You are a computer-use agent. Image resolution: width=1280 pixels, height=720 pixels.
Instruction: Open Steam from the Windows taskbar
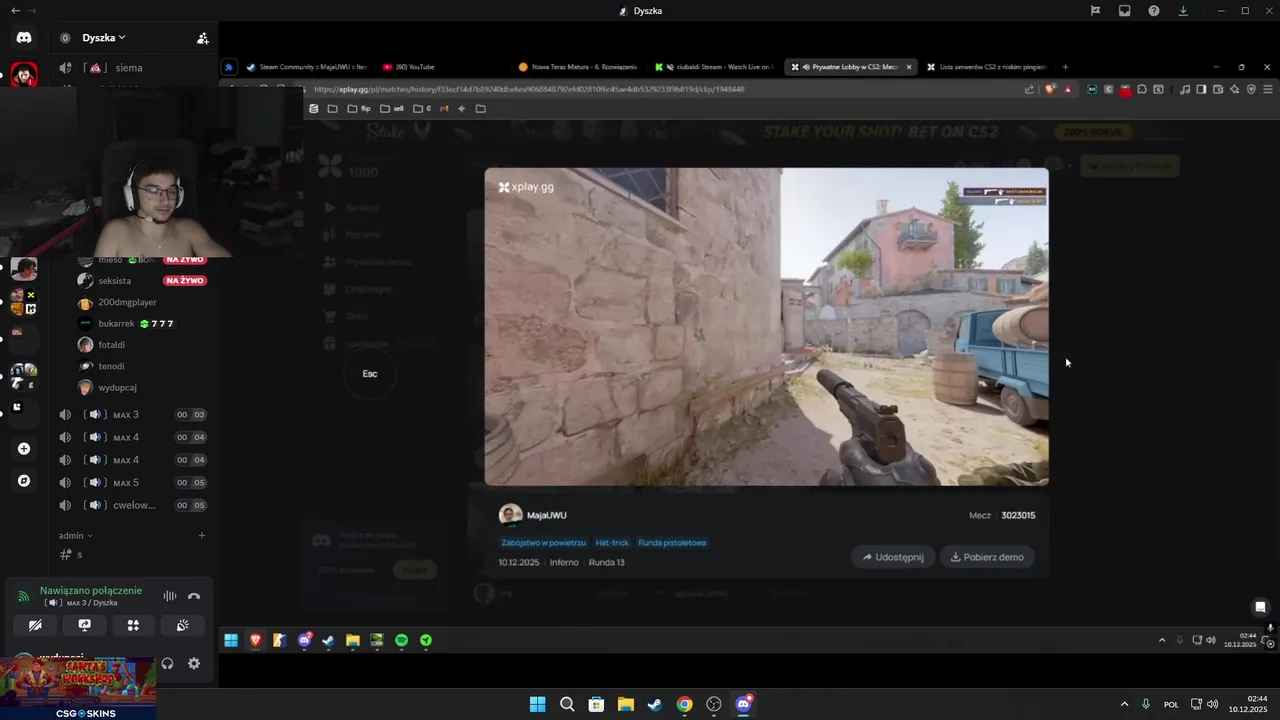(655, 704)
